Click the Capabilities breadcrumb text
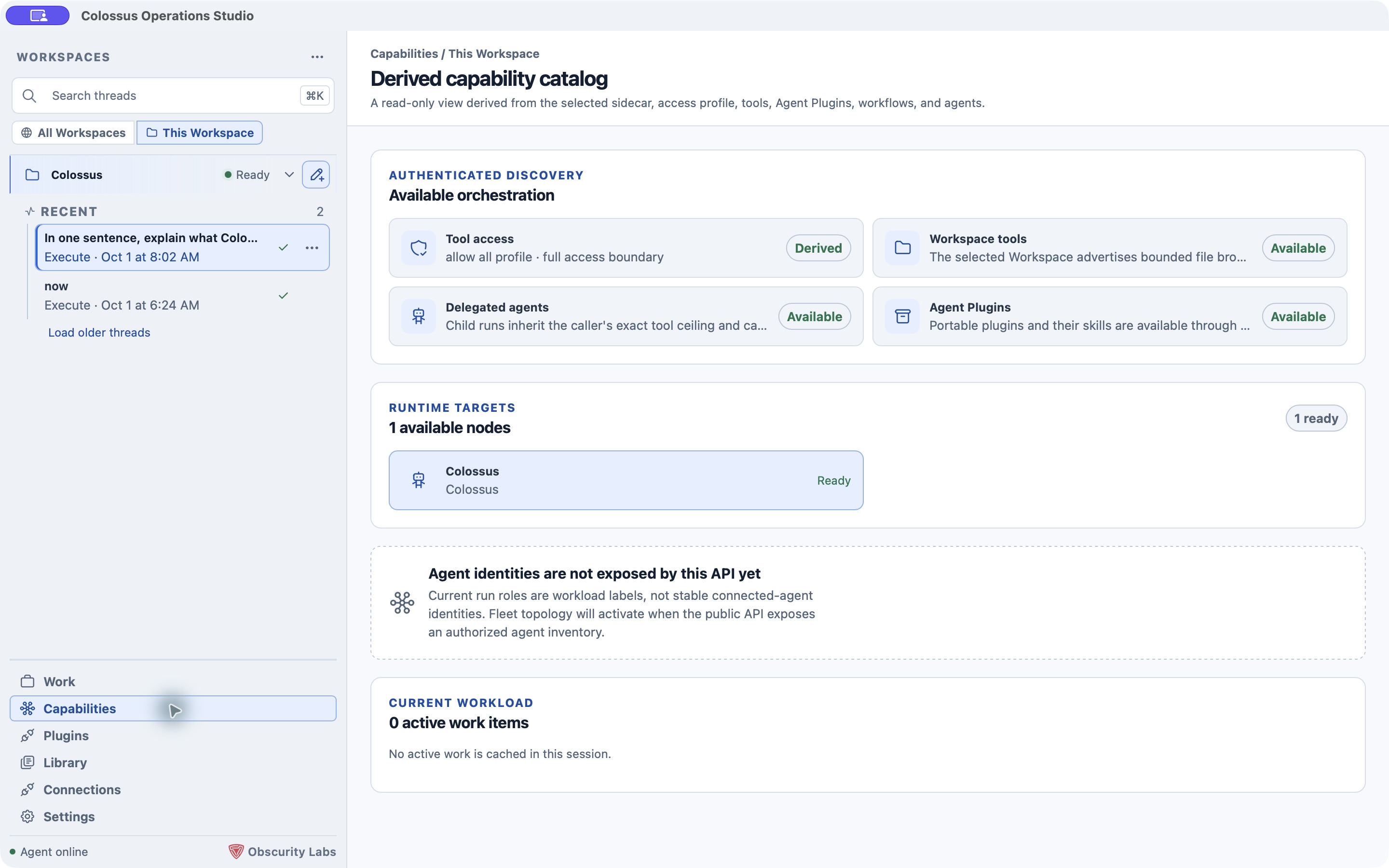 click(x=404, y=54)
